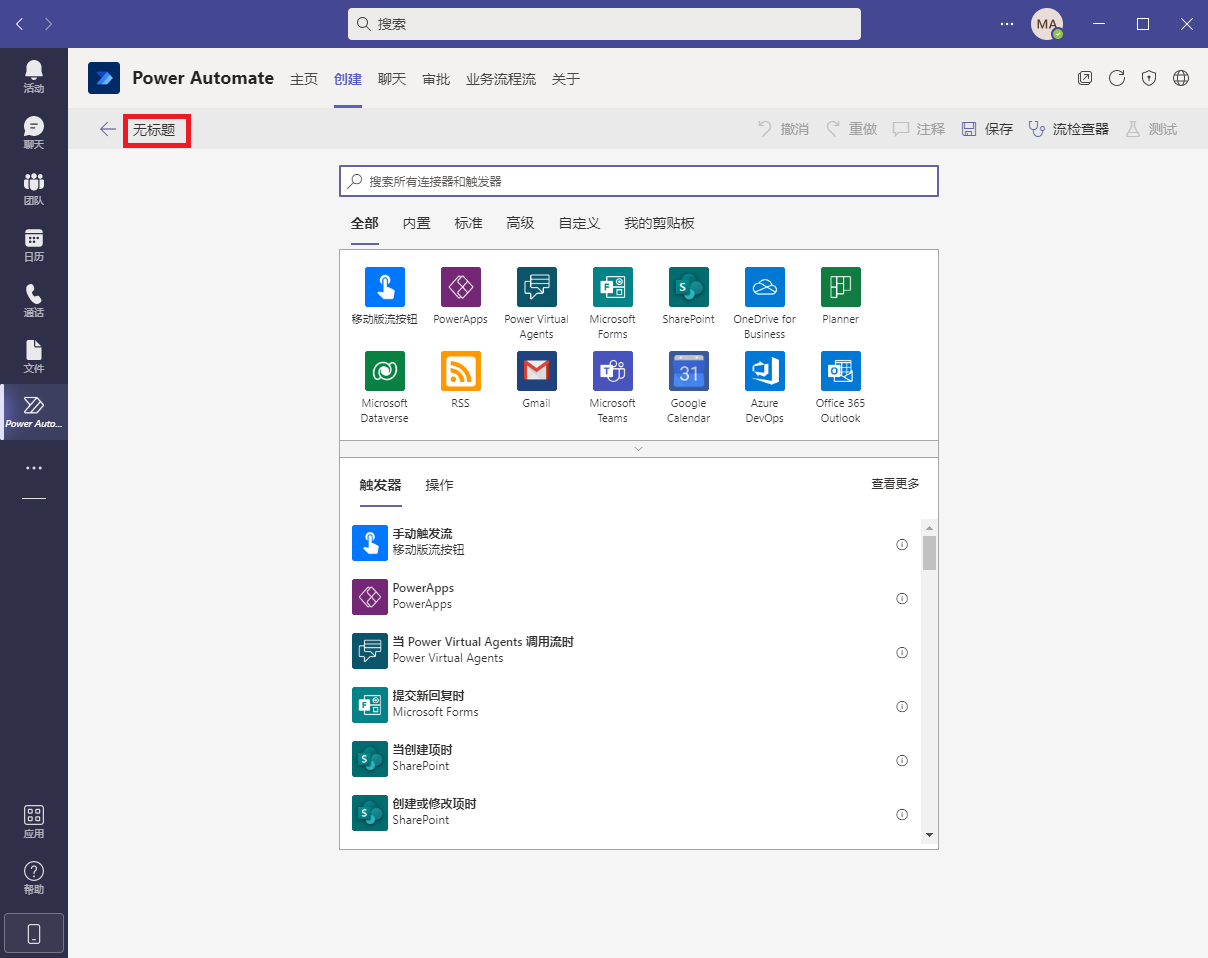Open the 业务流程流 tab
Image resolution: width=1208 pixels, height=958 pixels.
[x=501, y=79]
